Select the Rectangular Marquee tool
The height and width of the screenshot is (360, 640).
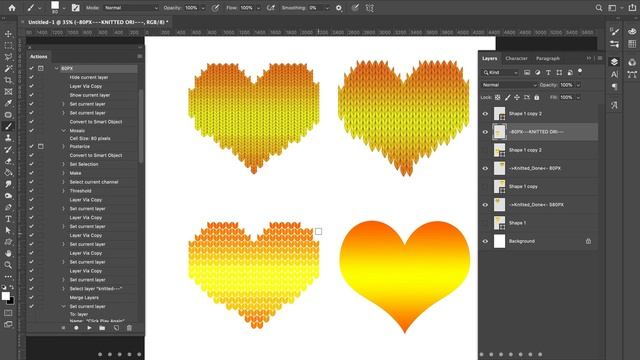[8, 45]
